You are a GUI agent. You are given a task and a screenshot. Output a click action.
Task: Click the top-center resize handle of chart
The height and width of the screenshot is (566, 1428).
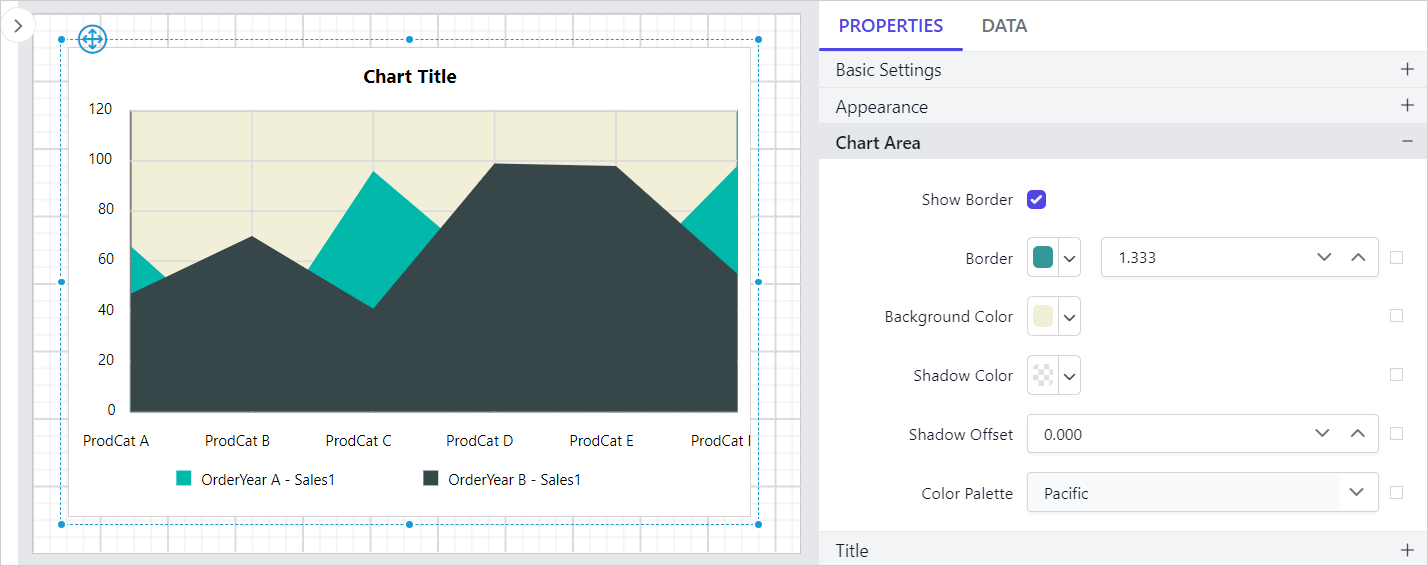point(409,40)
